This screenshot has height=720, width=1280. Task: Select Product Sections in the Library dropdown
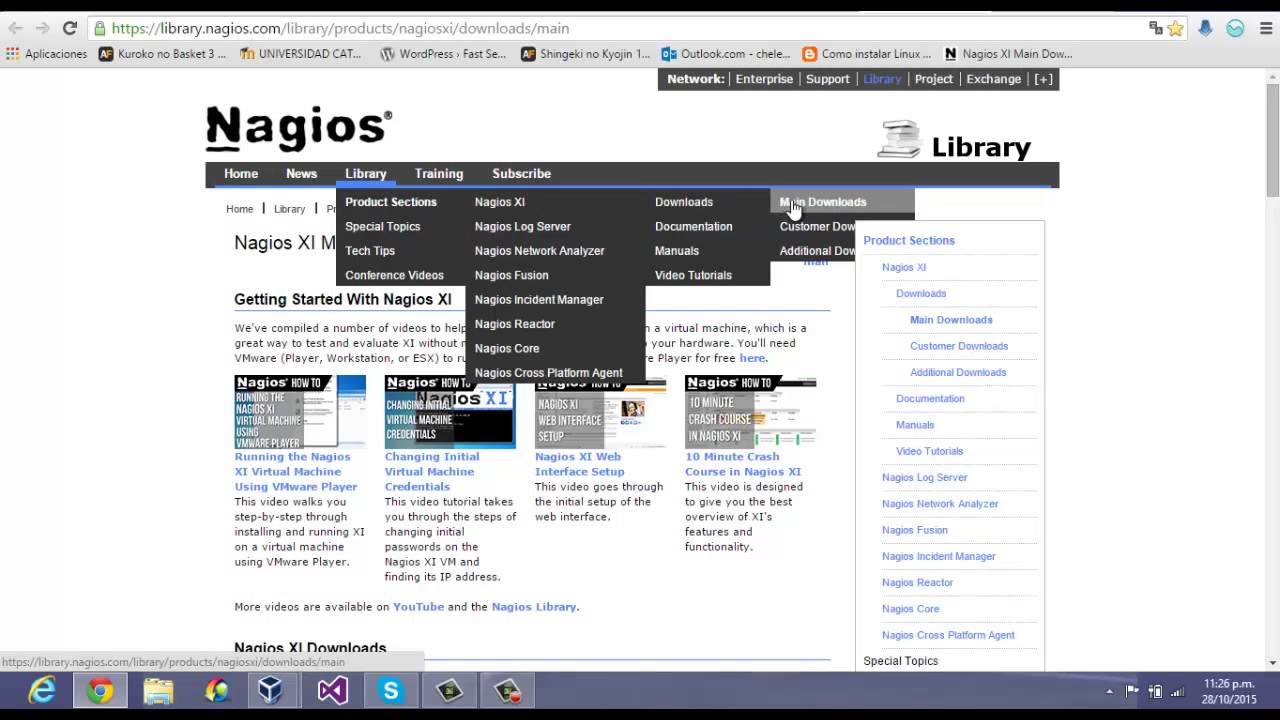click(x=391, y=202)
